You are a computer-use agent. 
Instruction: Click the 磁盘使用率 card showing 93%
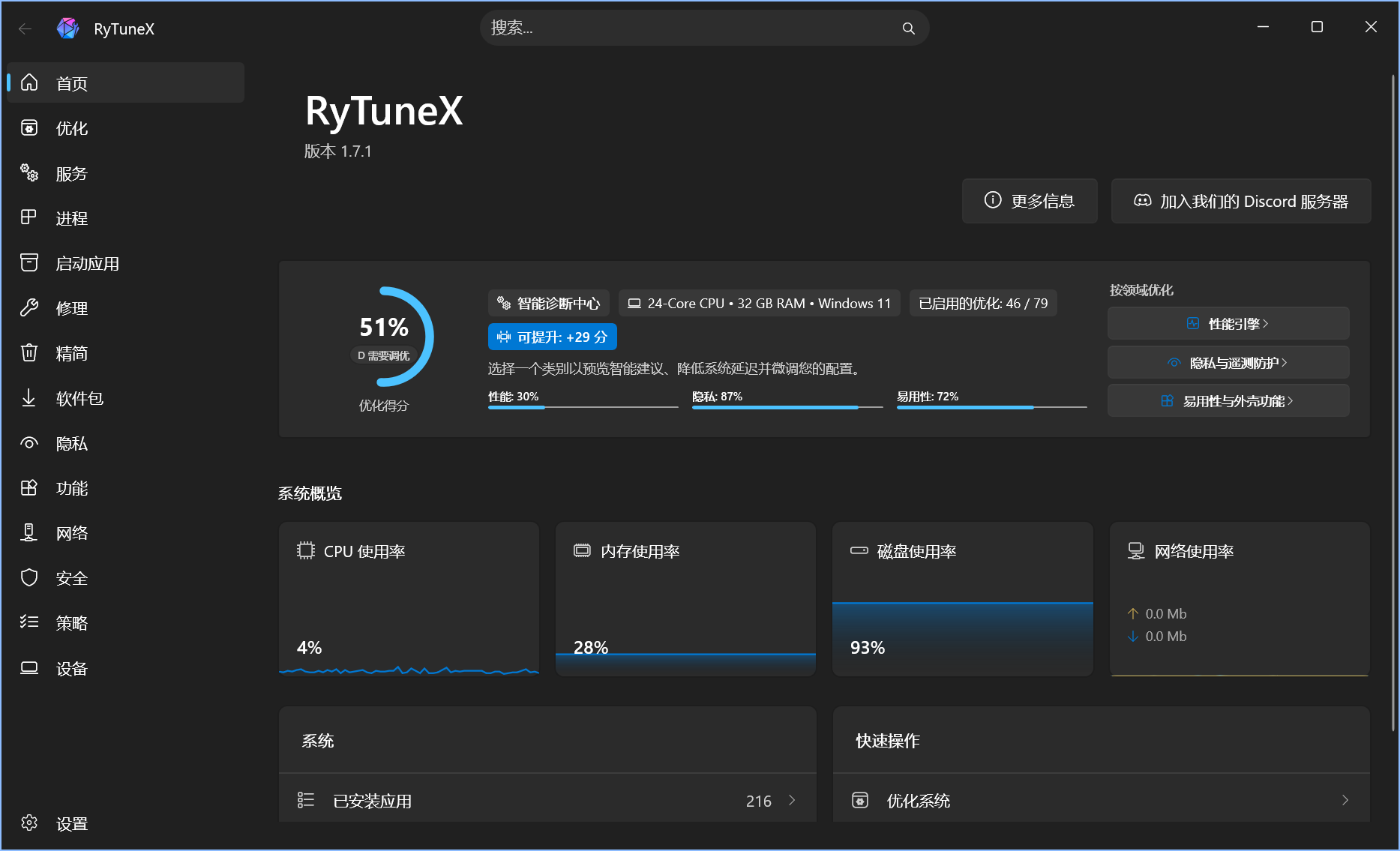click(x=963, y=598)
